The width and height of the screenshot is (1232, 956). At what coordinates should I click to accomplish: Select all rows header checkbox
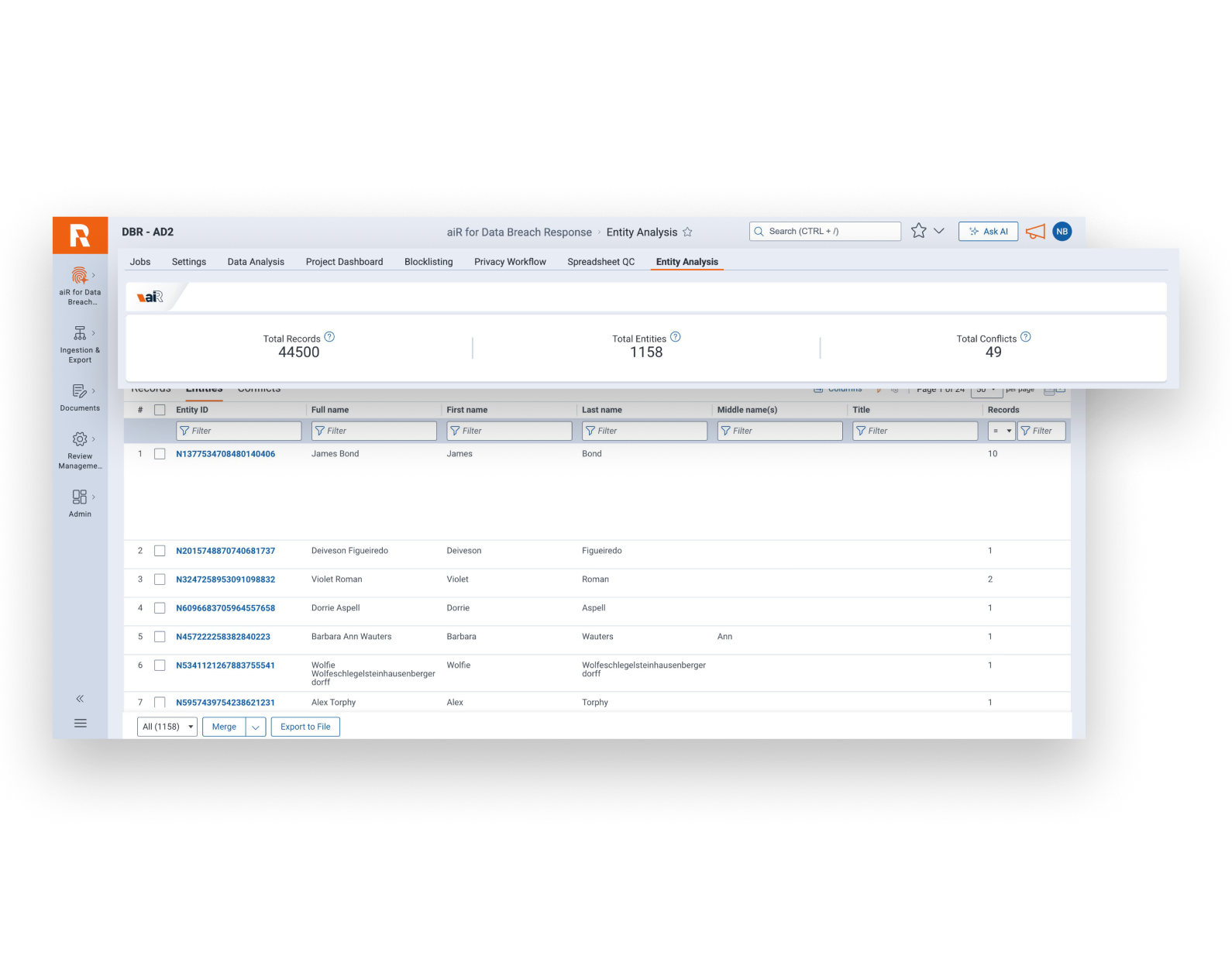click(x=160, y=410)
